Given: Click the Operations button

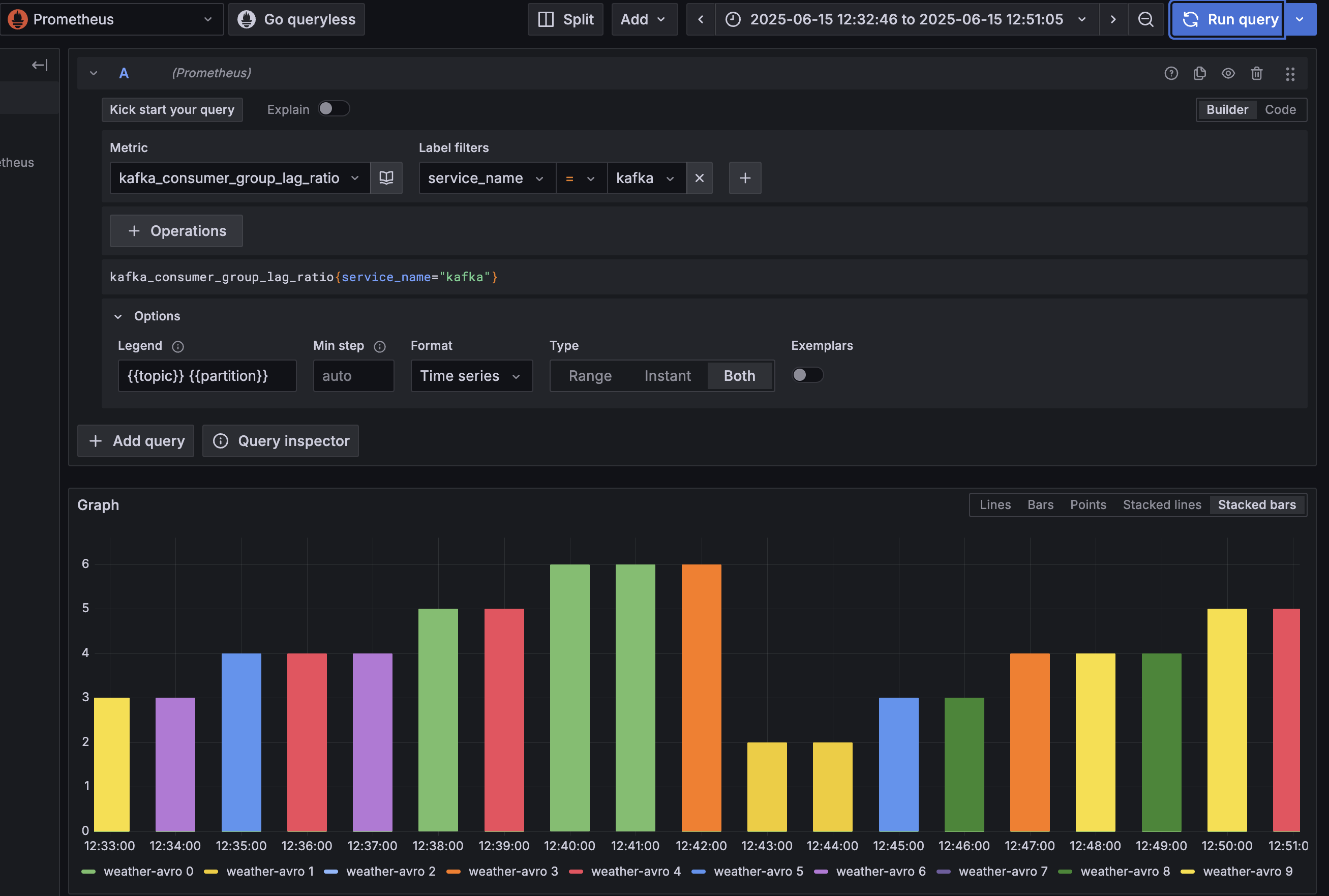Looking at the screenshot, I should 176,231.
